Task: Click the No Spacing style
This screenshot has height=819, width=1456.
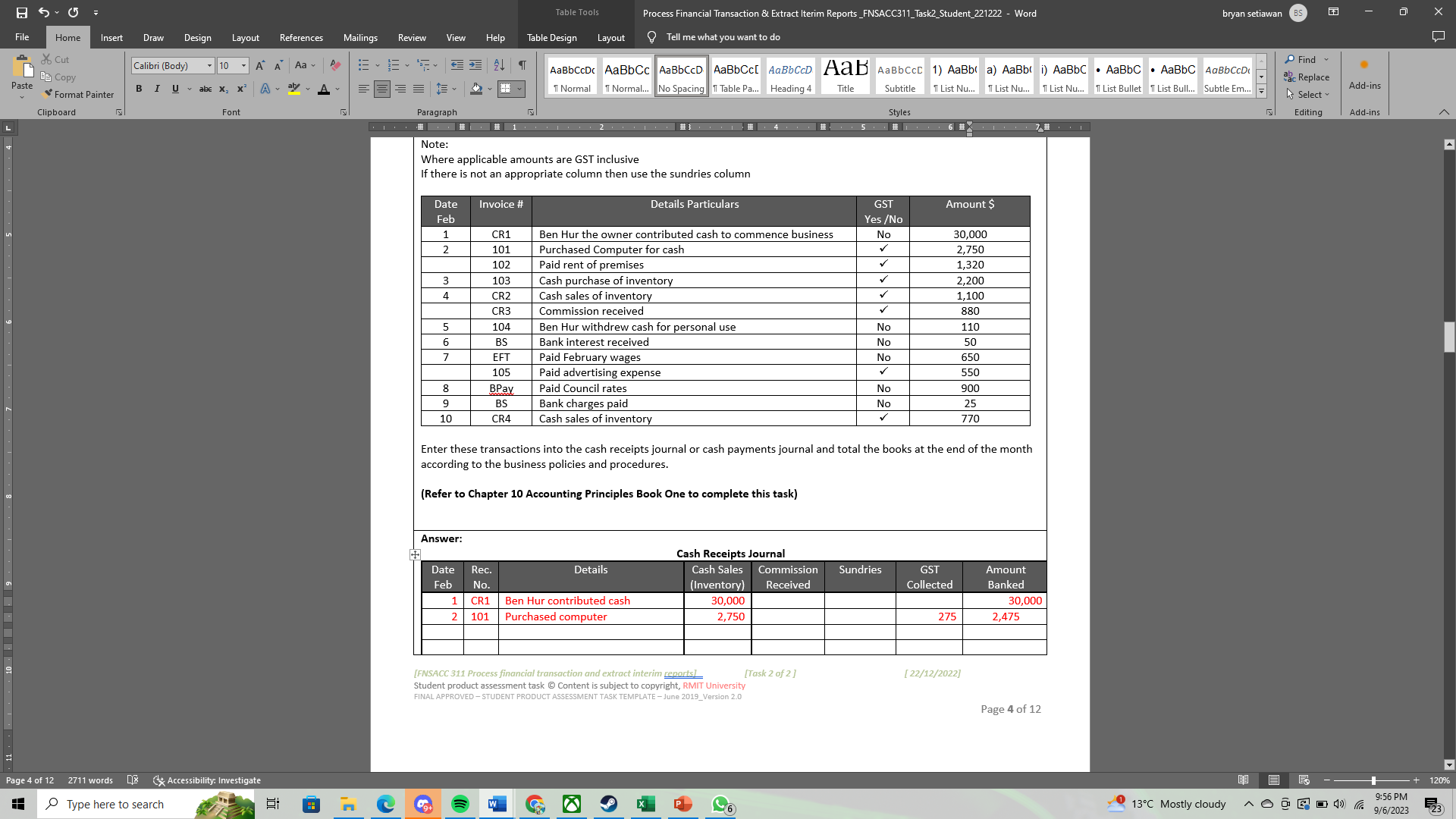Action: click(680, 75)
